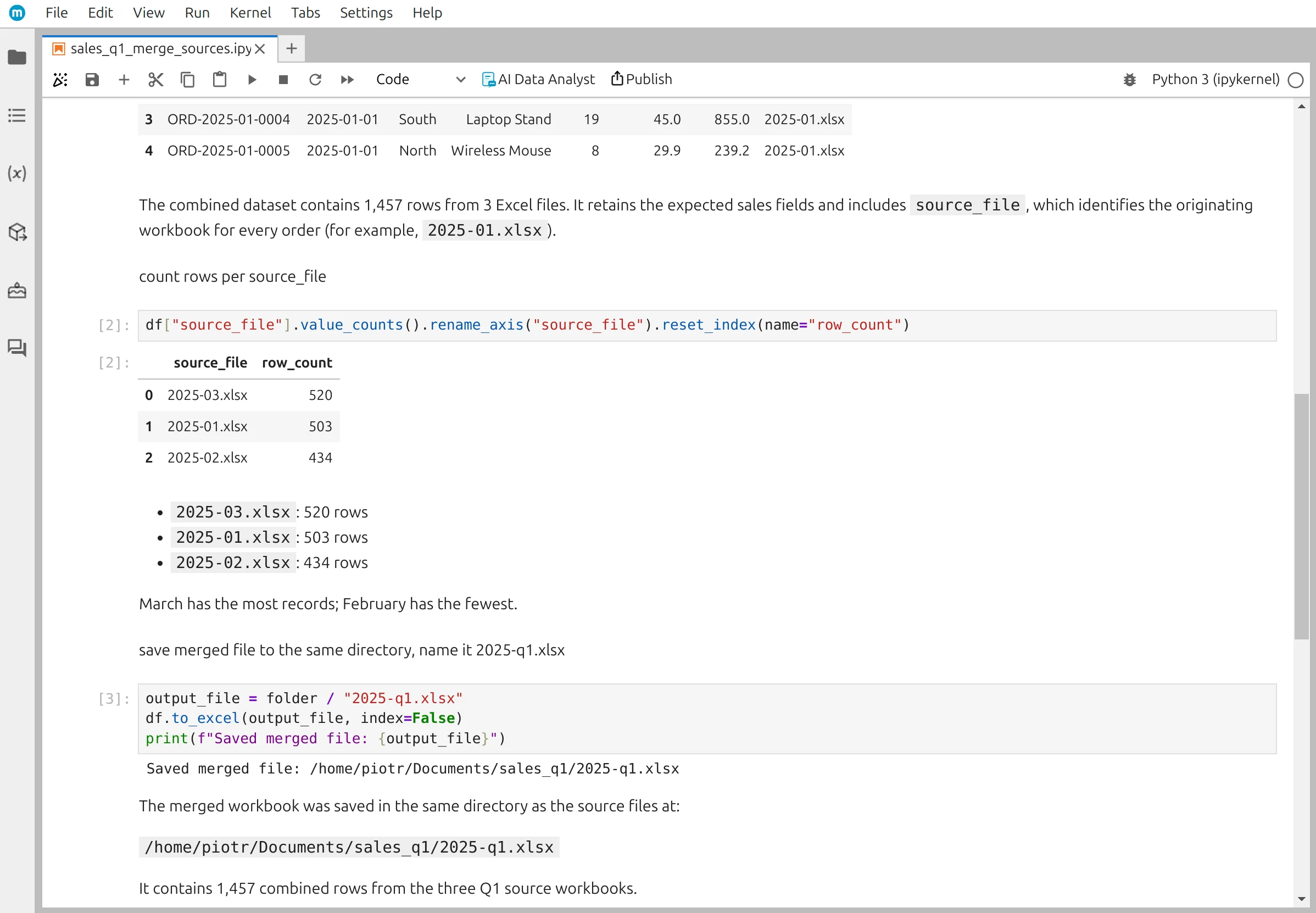Paste cell with the clipboard icon
Viewport: 1316px width, 913px height.
point(220,80)
